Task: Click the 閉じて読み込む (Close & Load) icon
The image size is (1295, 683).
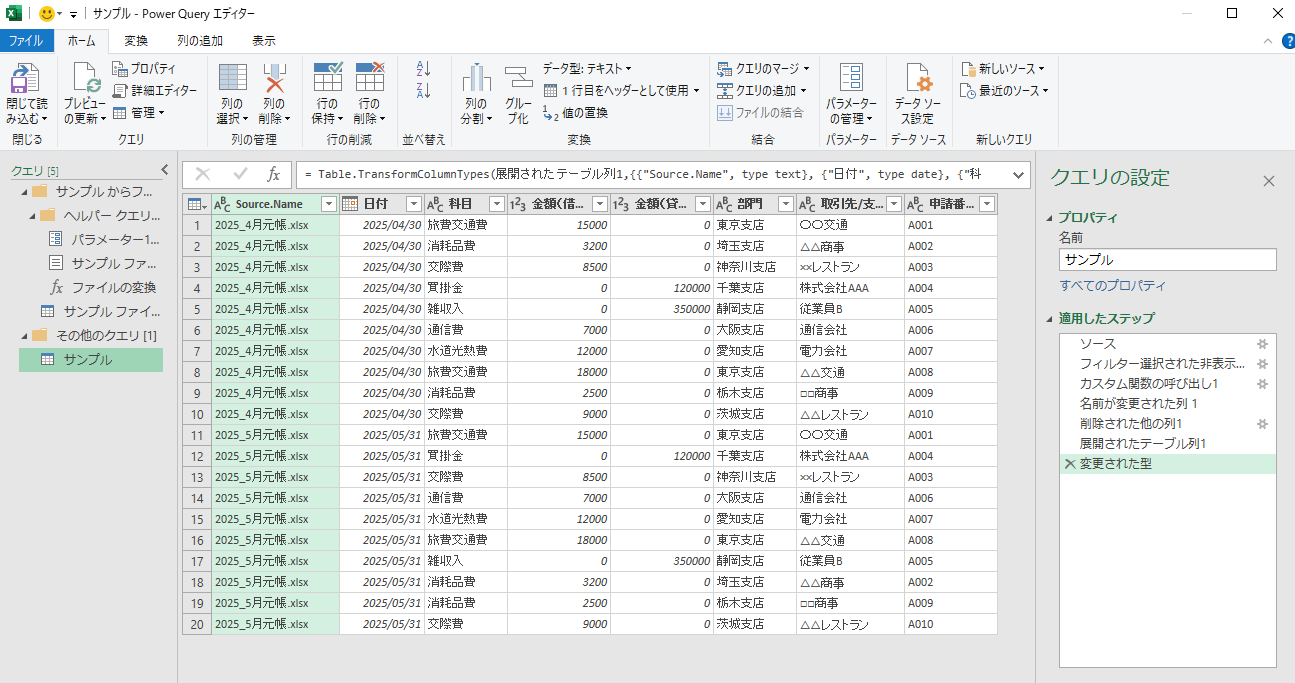Action: (x=25, y=80)
